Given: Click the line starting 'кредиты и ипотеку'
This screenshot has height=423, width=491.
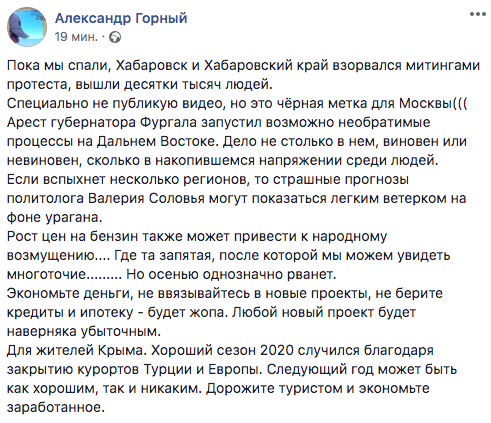Looking at the screenshot, I should point(211,313).
